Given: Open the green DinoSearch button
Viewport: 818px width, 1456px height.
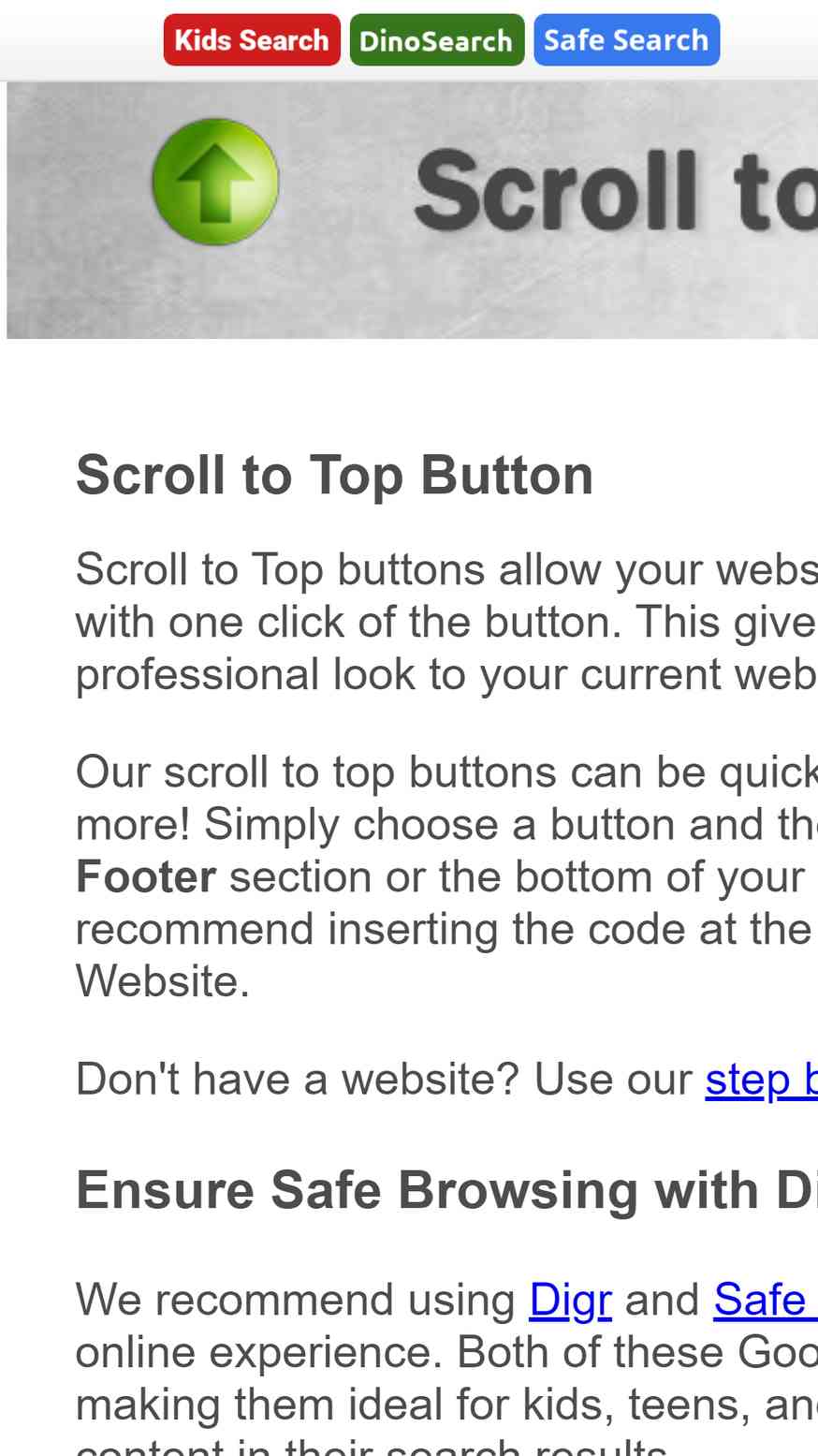Looking at the screenshot, I should (x=437, y=40).
